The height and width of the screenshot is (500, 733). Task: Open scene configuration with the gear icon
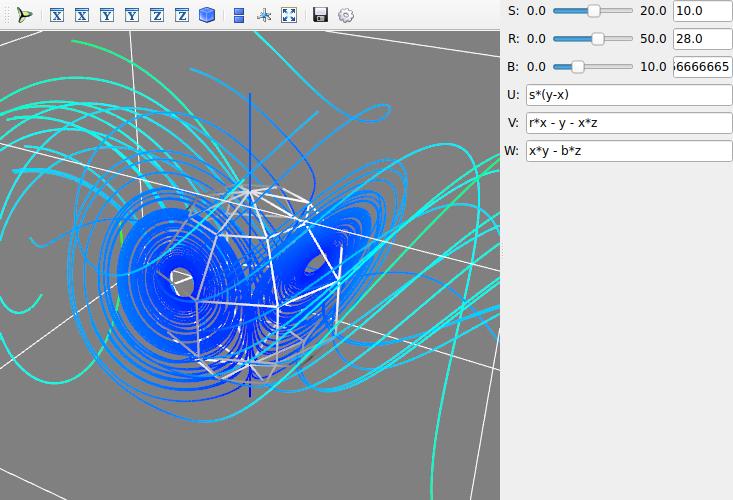[x=345, y=15]
